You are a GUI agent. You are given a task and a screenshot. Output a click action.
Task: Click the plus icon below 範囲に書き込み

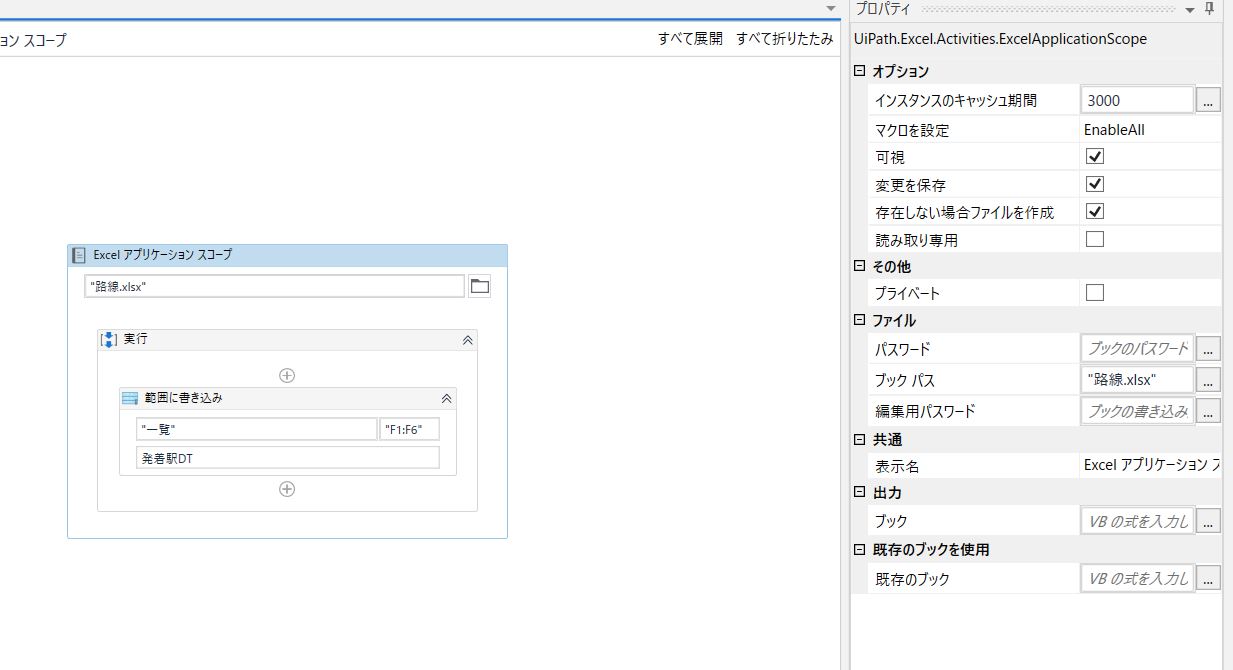point(286,489)
